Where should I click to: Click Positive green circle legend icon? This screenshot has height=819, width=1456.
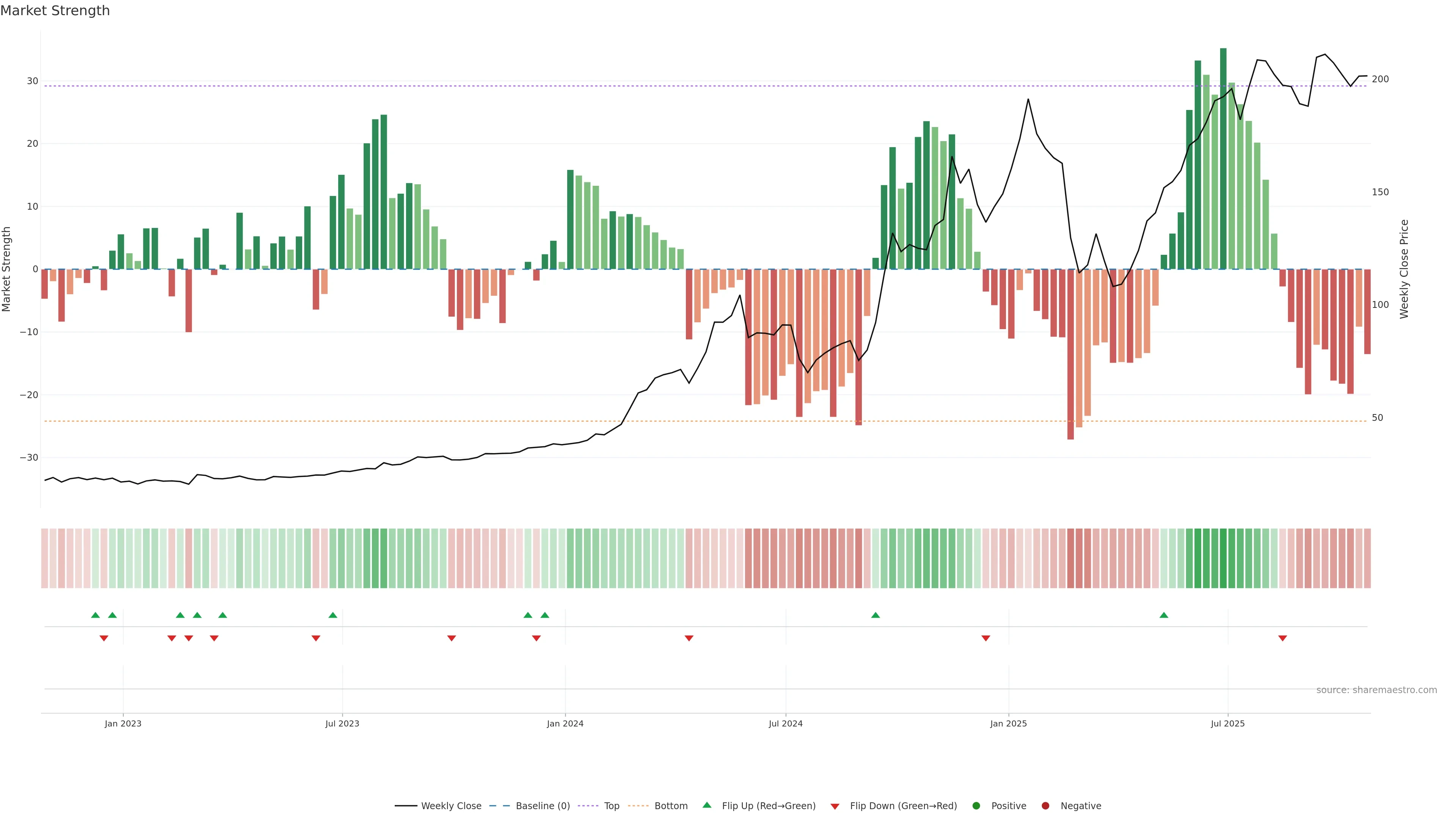pos(976,806)
